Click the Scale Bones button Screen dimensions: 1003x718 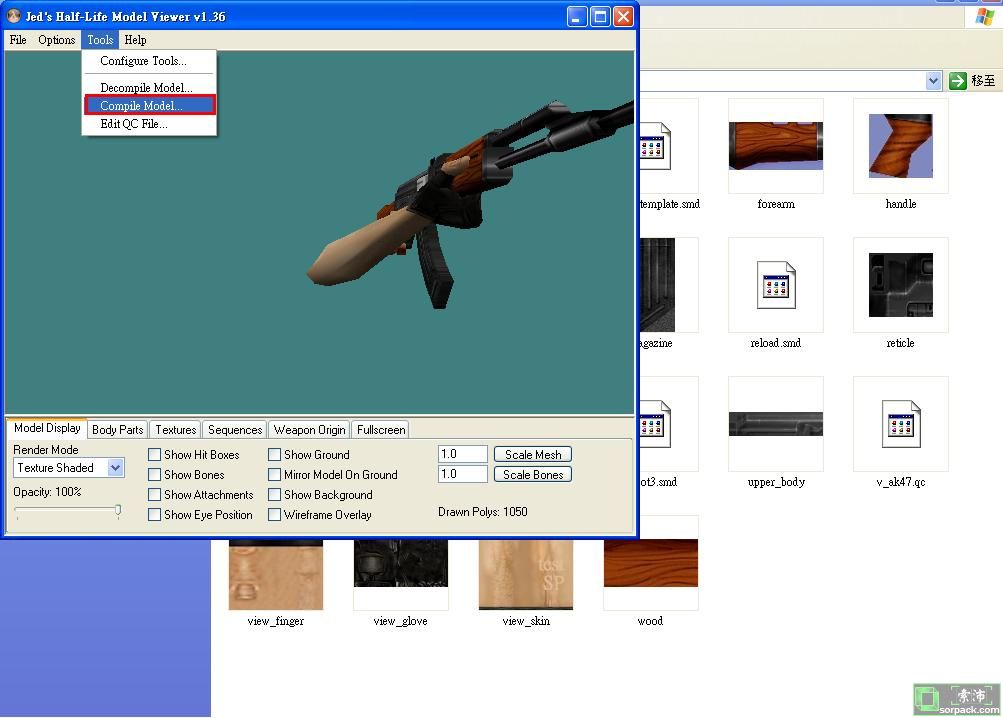tap(533, 474)
